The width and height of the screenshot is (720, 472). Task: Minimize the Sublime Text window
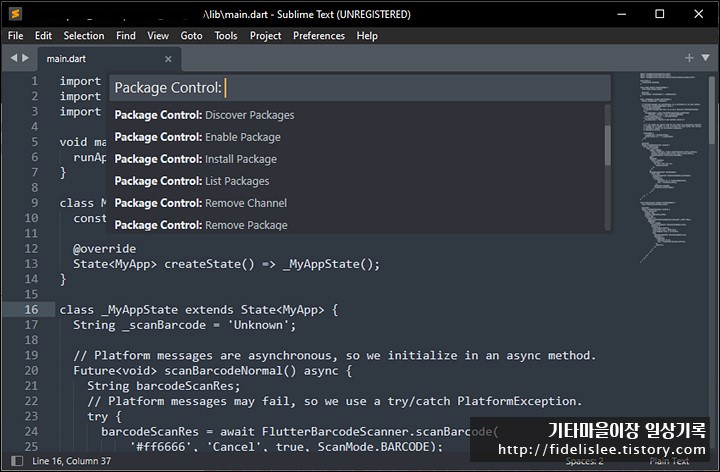(x=622, y=14)
